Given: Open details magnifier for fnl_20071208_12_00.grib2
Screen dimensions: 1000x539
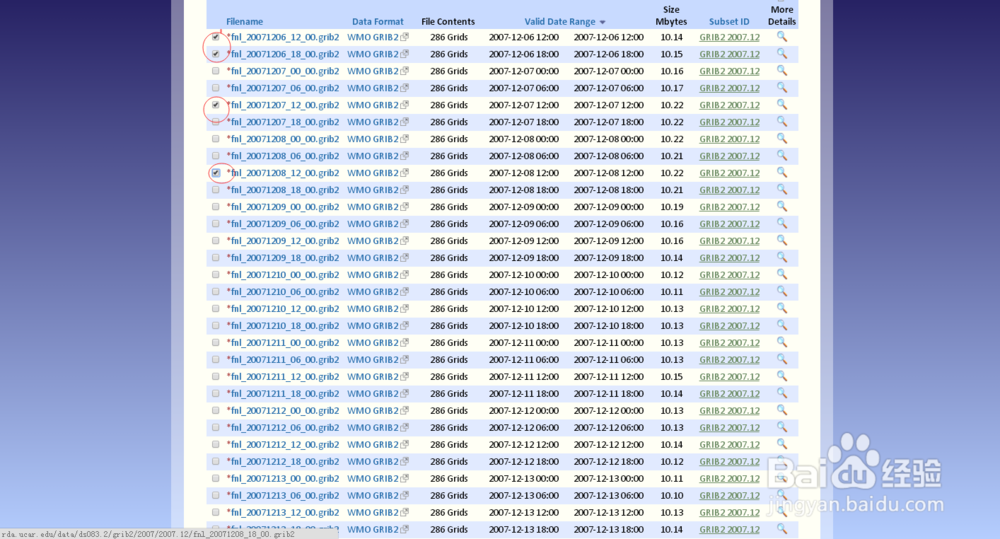Looking at the screenshot, I should point(782,172).
